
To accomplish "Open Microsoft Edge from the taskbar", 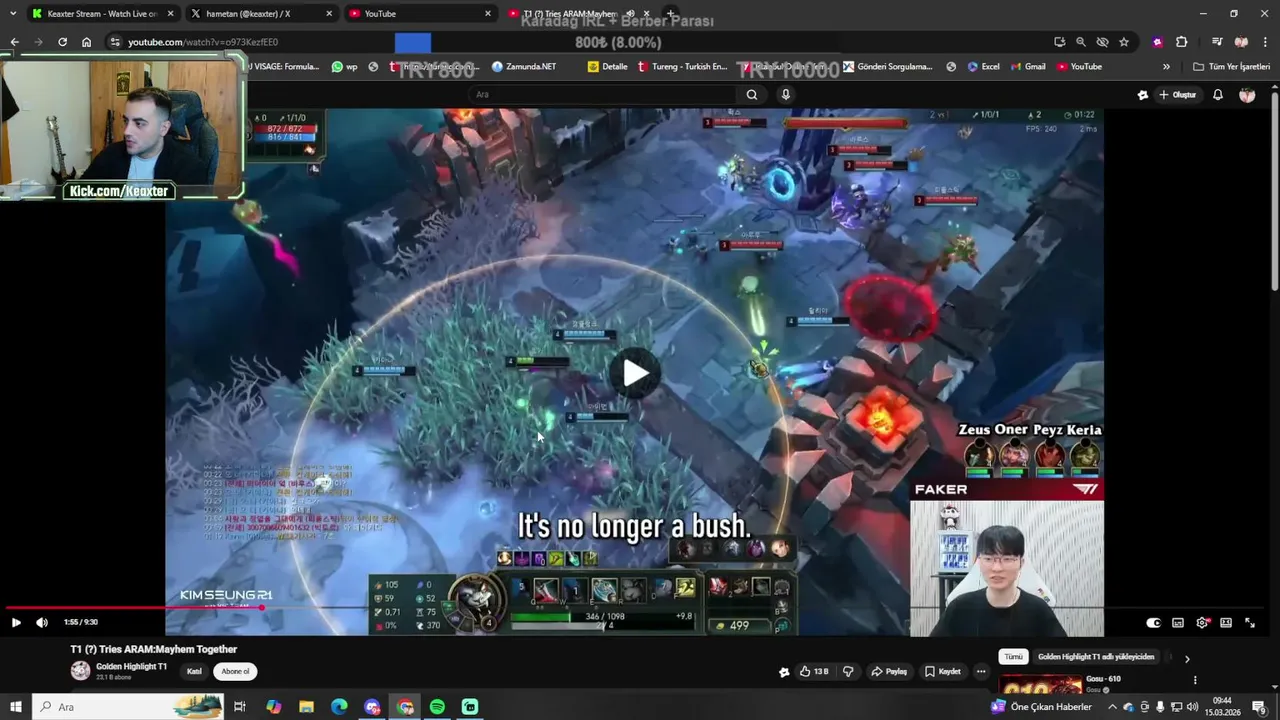I will 339,707.
